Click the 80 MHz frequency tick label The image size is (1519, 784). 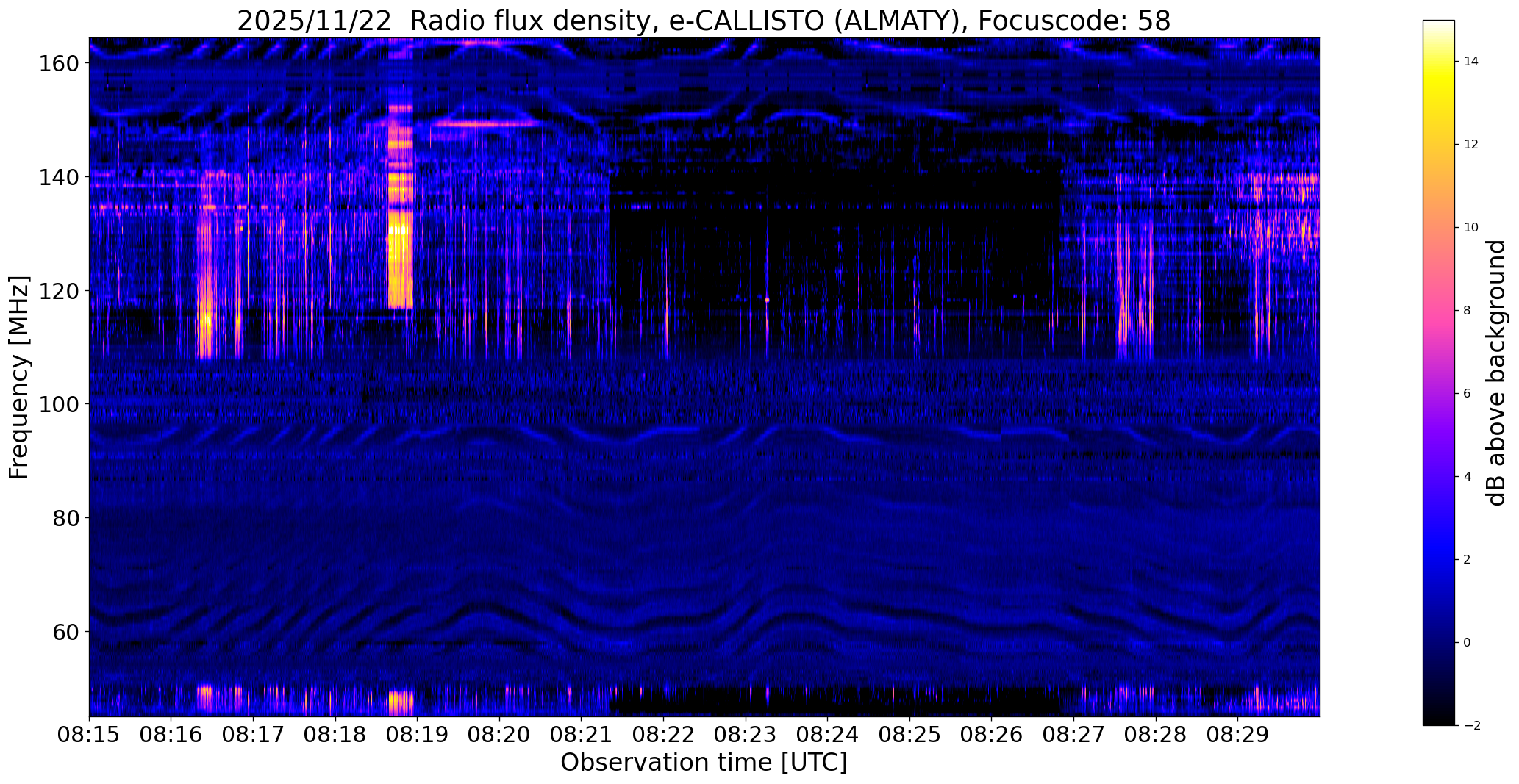tap(65, 518)
